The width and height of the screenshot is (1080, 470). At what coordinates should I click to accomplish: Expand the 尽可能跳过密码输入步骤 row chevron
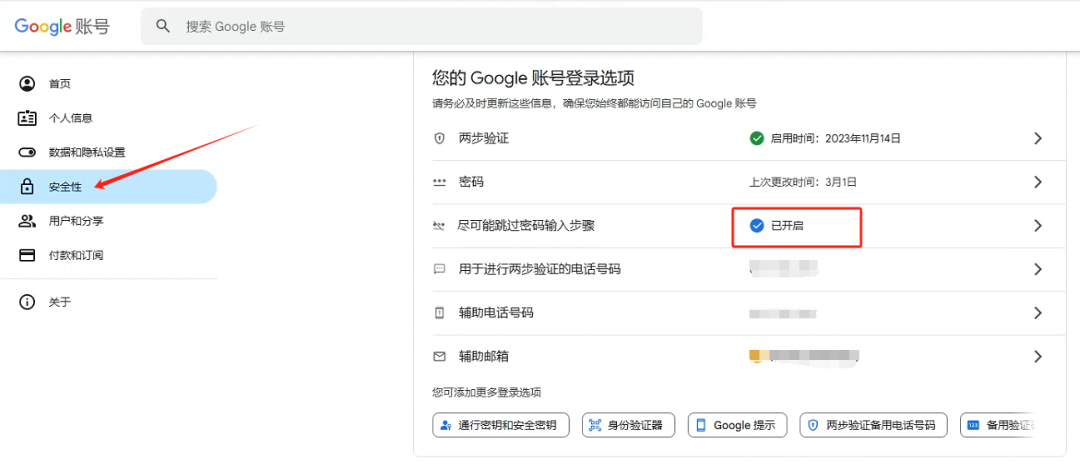[1038, 225]
